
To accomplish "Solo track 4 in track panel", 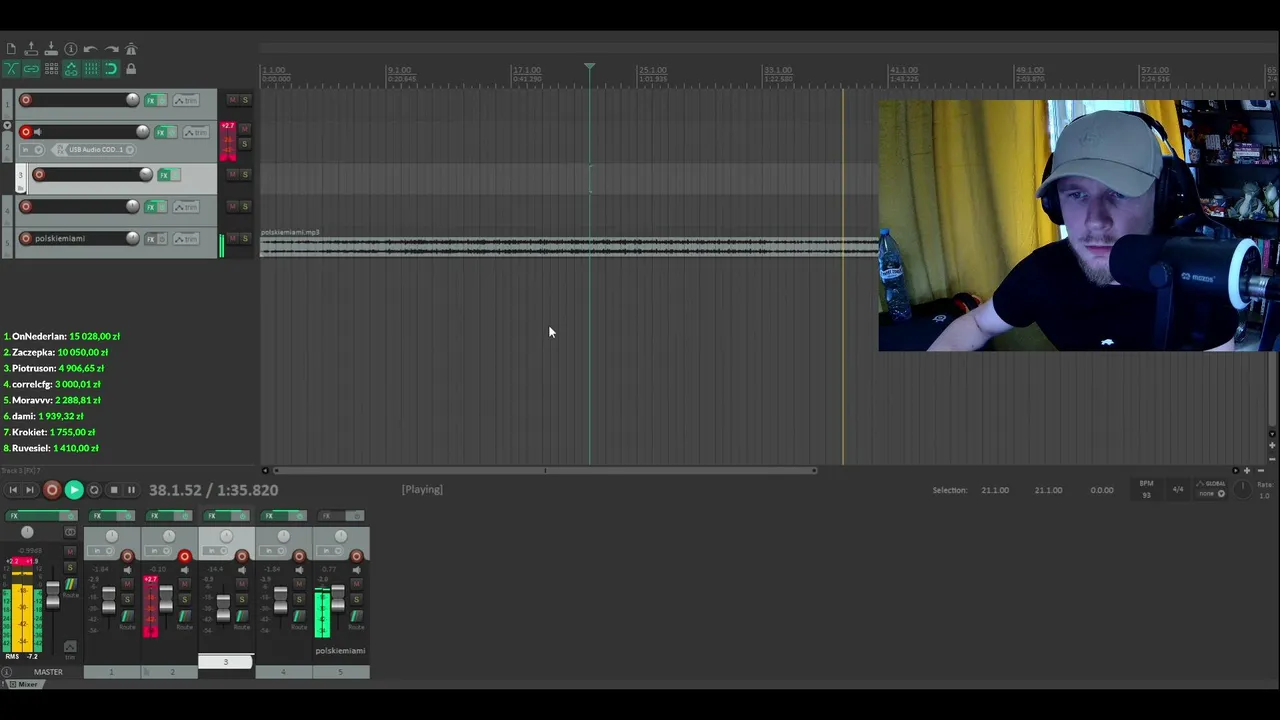I will (245, 206).
